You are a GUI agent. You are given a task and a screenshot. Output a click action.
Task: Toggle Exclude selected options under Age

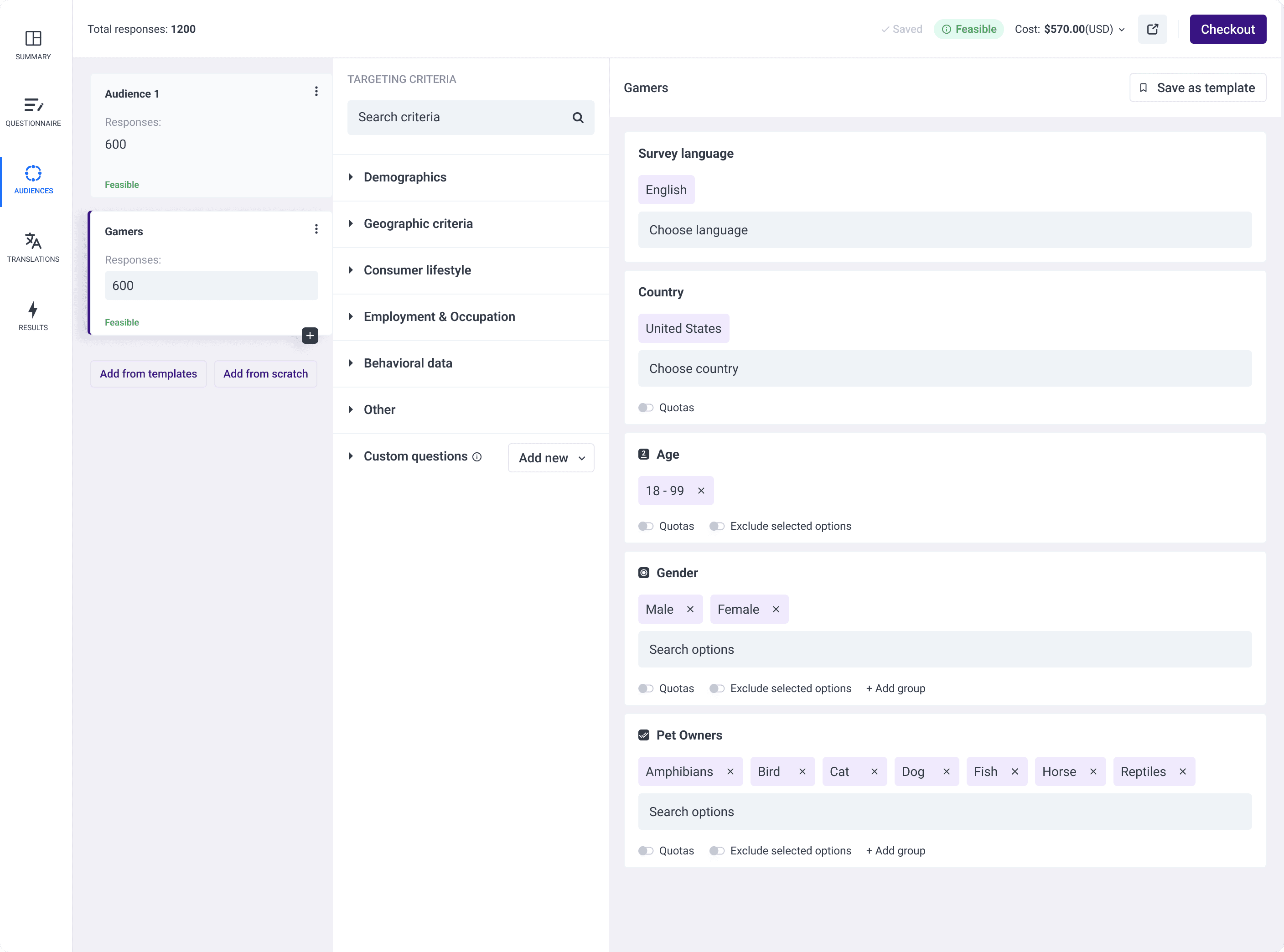pyautogui.click(x=716, y=526)
